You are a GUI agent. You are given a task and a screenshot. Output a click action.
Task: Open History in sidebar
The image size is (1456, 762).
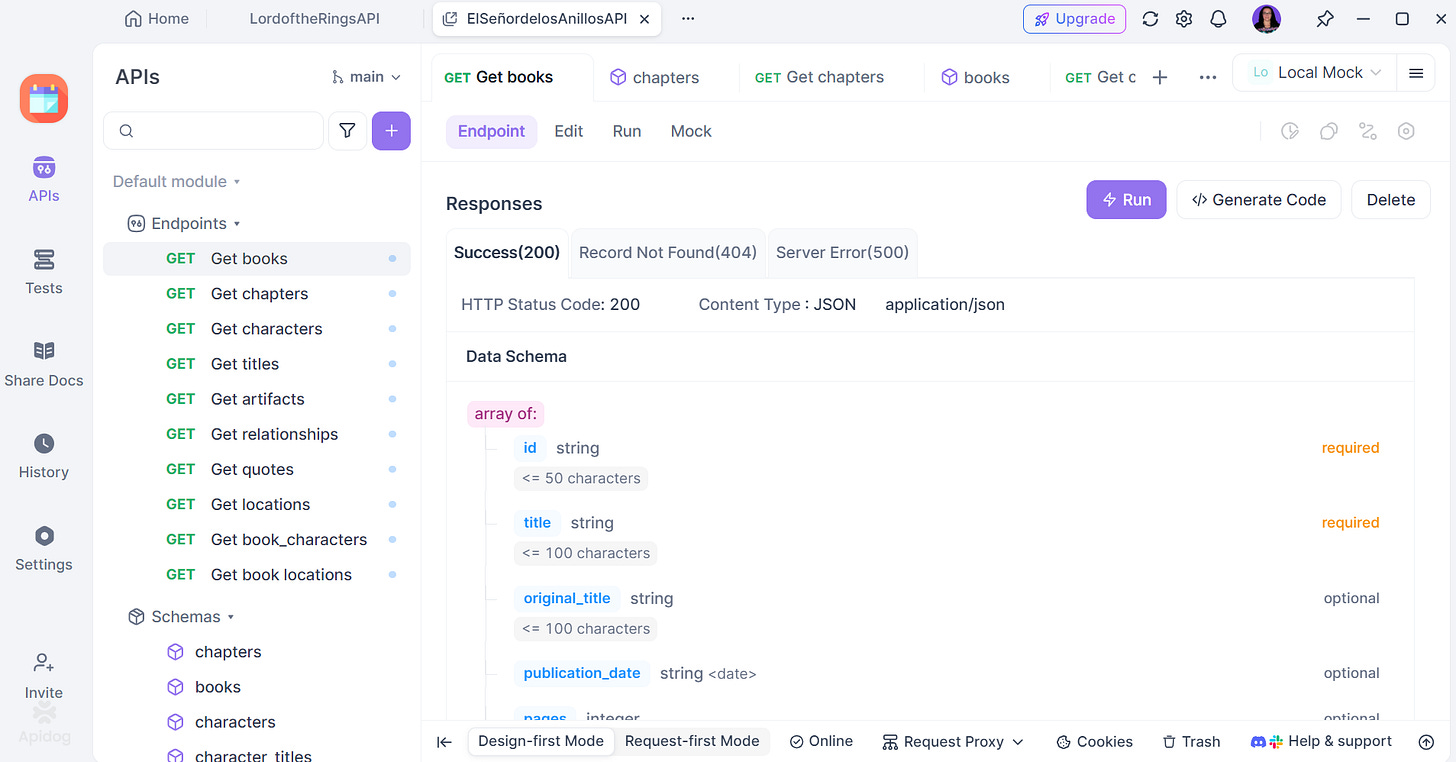tap(44, 456)
